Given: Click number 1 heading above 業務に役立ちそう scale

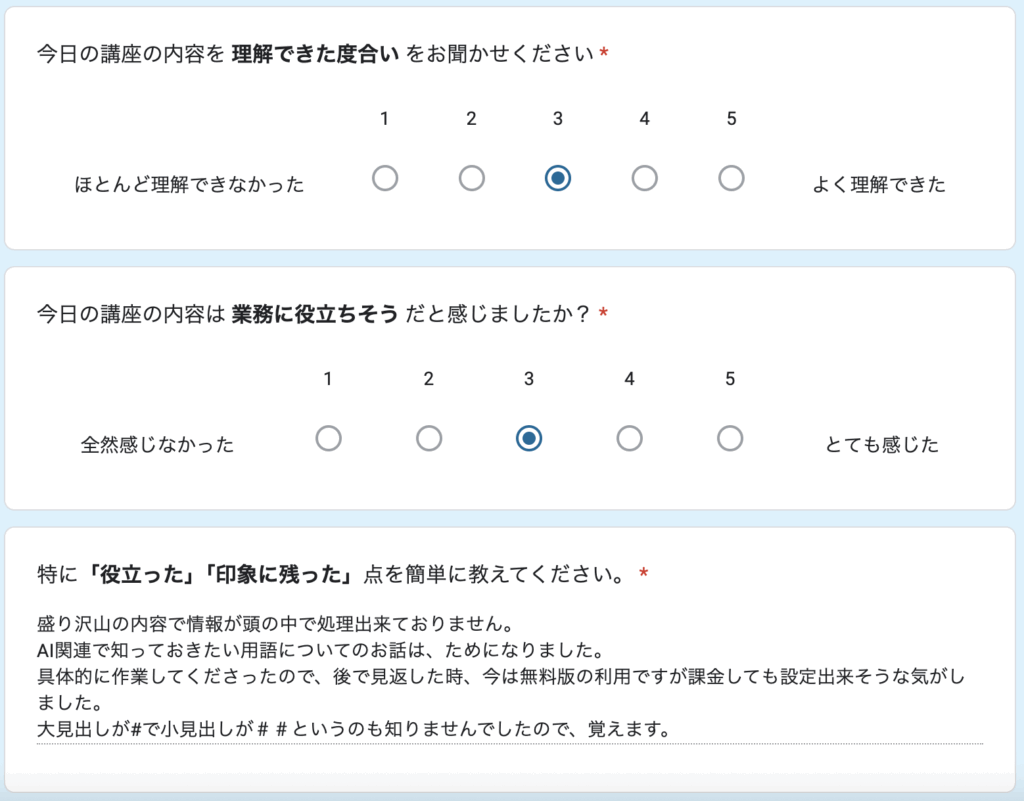Looking at the screenshot, I should 328,379.
